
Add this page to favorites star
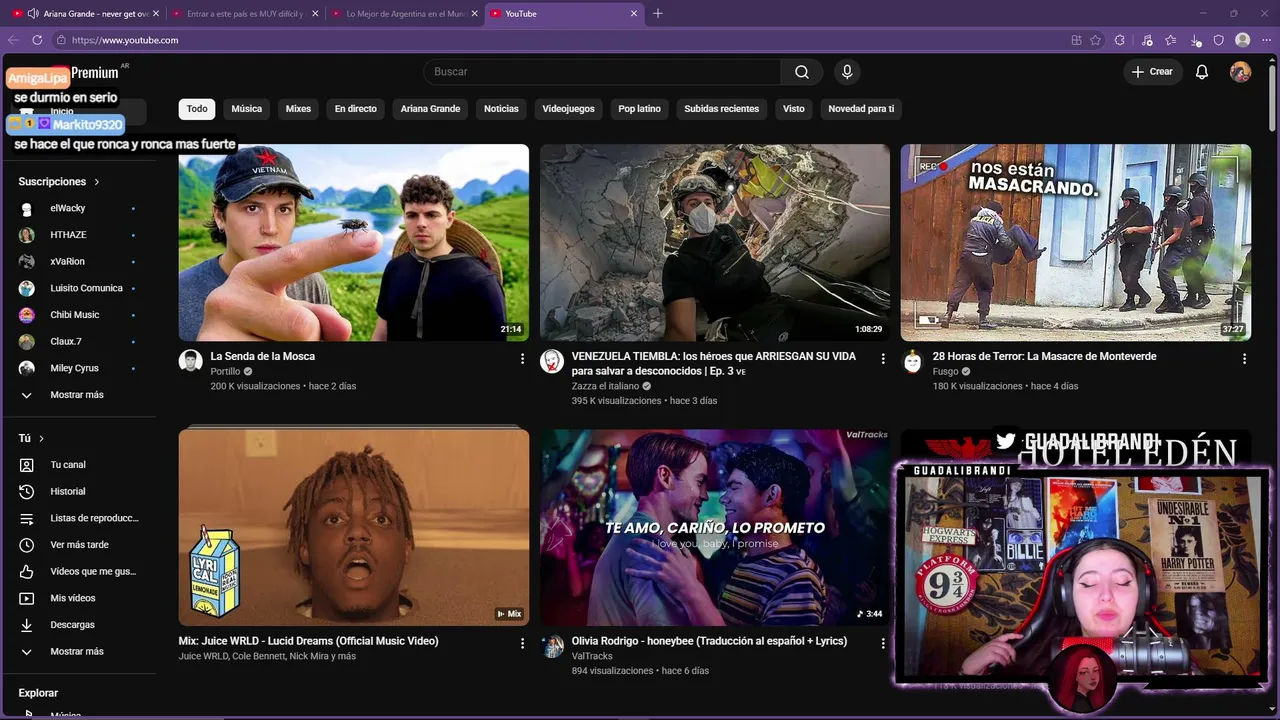(x=1095, y=40)
